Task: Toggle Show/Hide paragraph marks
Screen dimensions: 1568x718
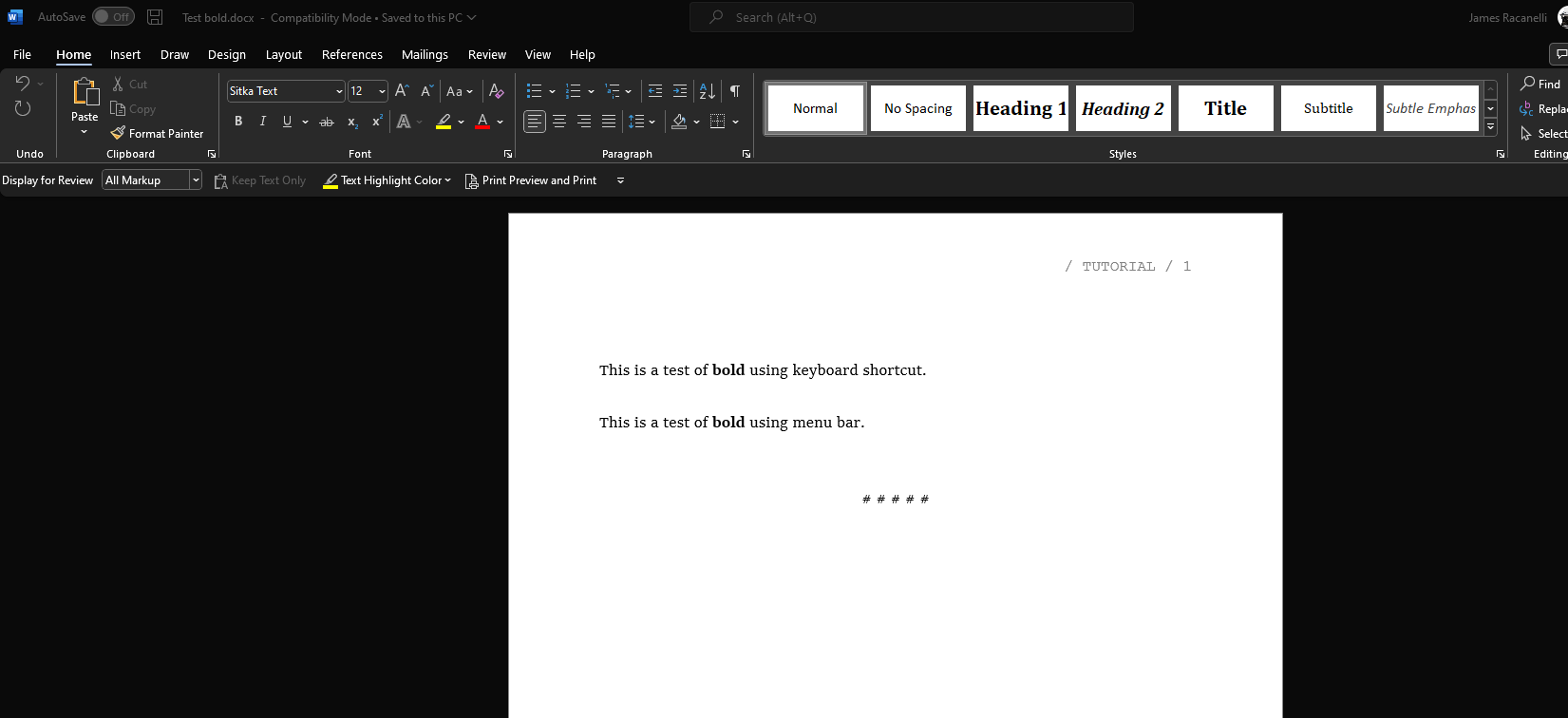Action: click(735, 91)
